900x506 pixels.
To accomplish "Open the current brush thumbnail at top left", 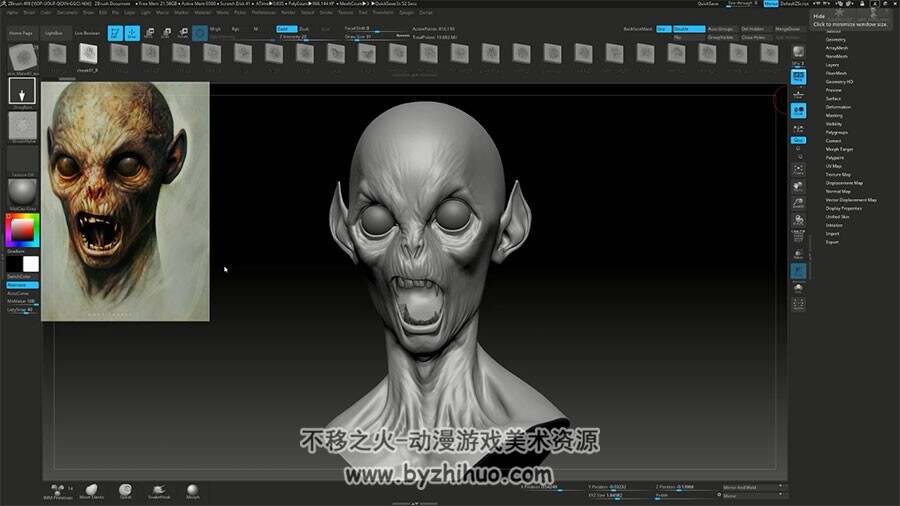I will [23, 57].
